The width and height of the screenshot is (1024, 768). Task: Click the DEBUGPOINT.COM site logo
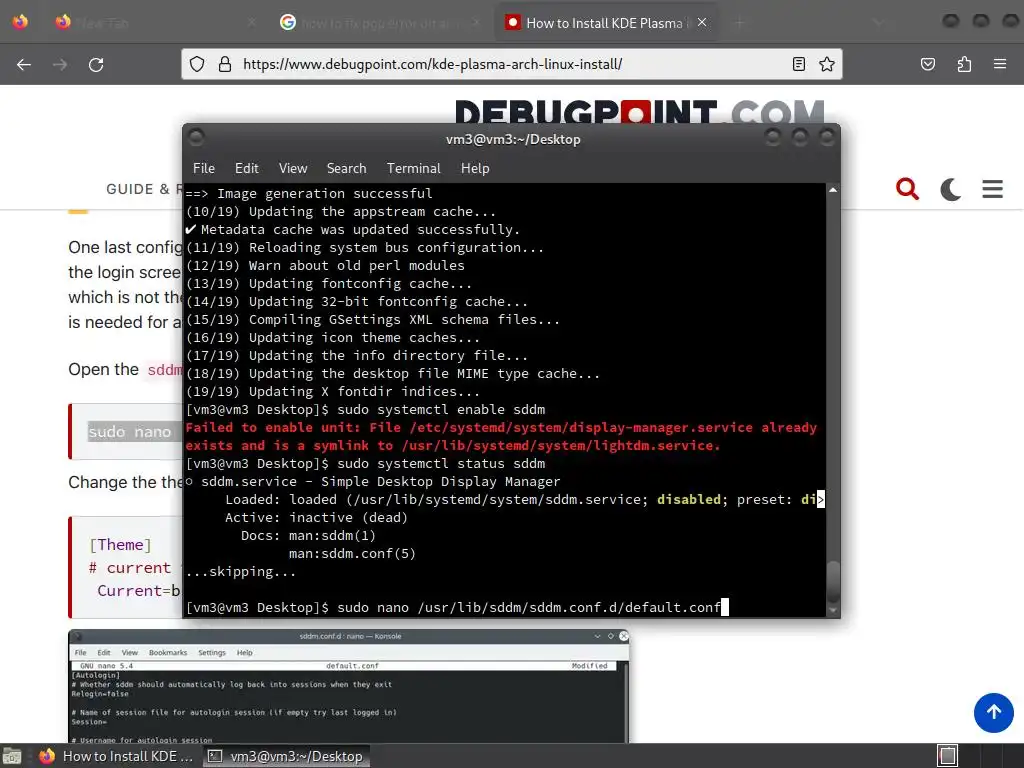pos(639,111)
